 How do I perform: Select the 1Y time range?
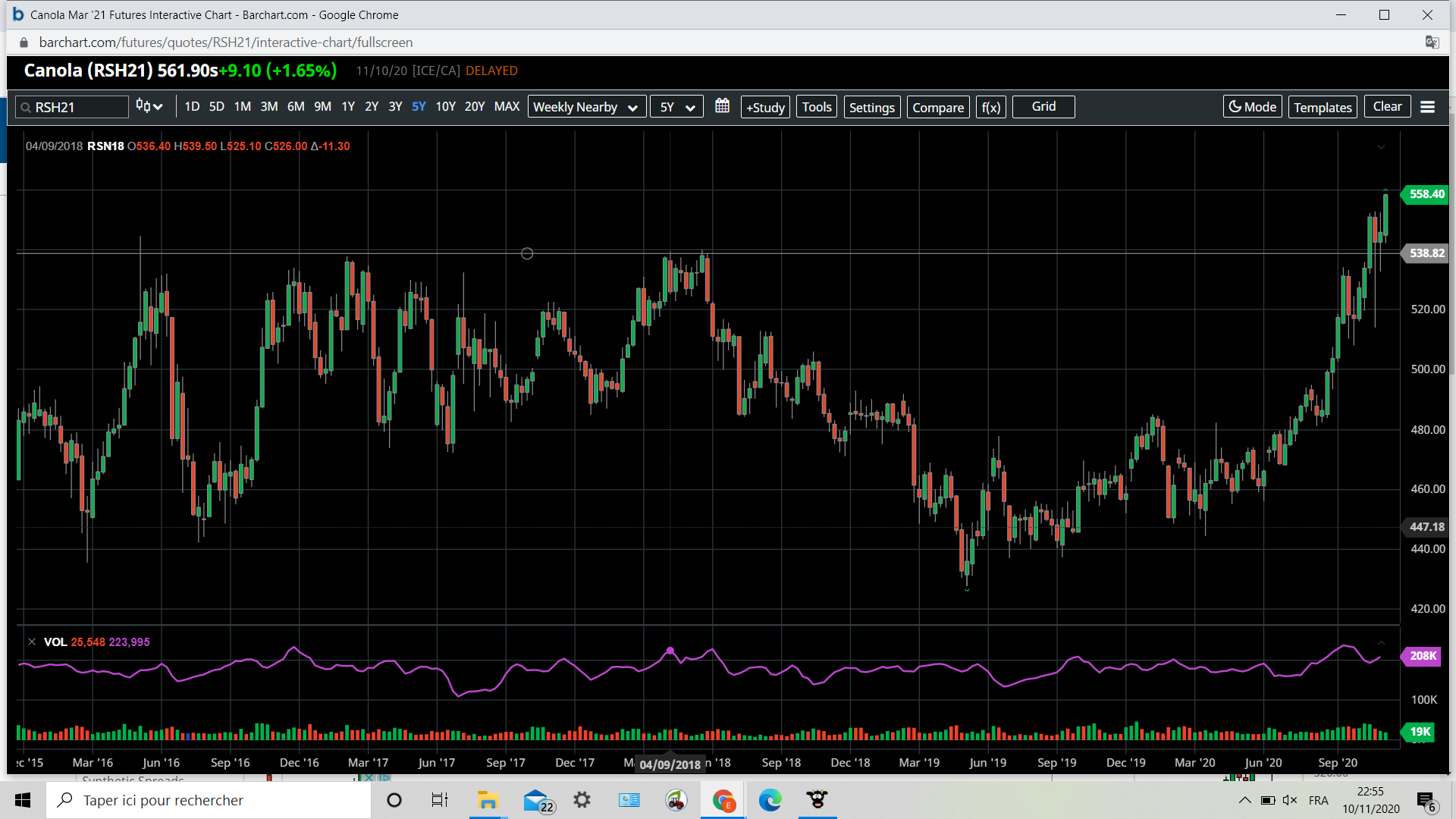[348, 107]
